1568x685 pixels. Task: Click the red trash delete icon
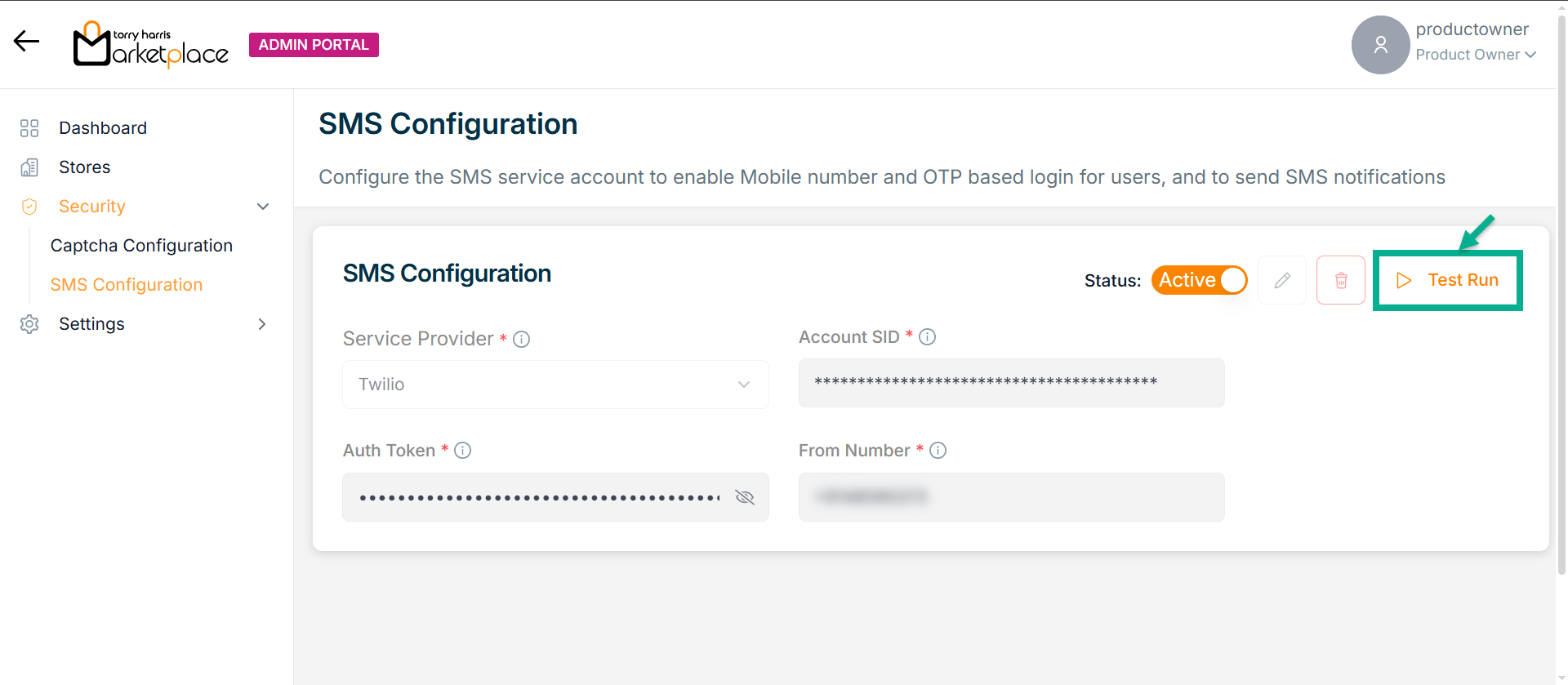coord(1341,280)
